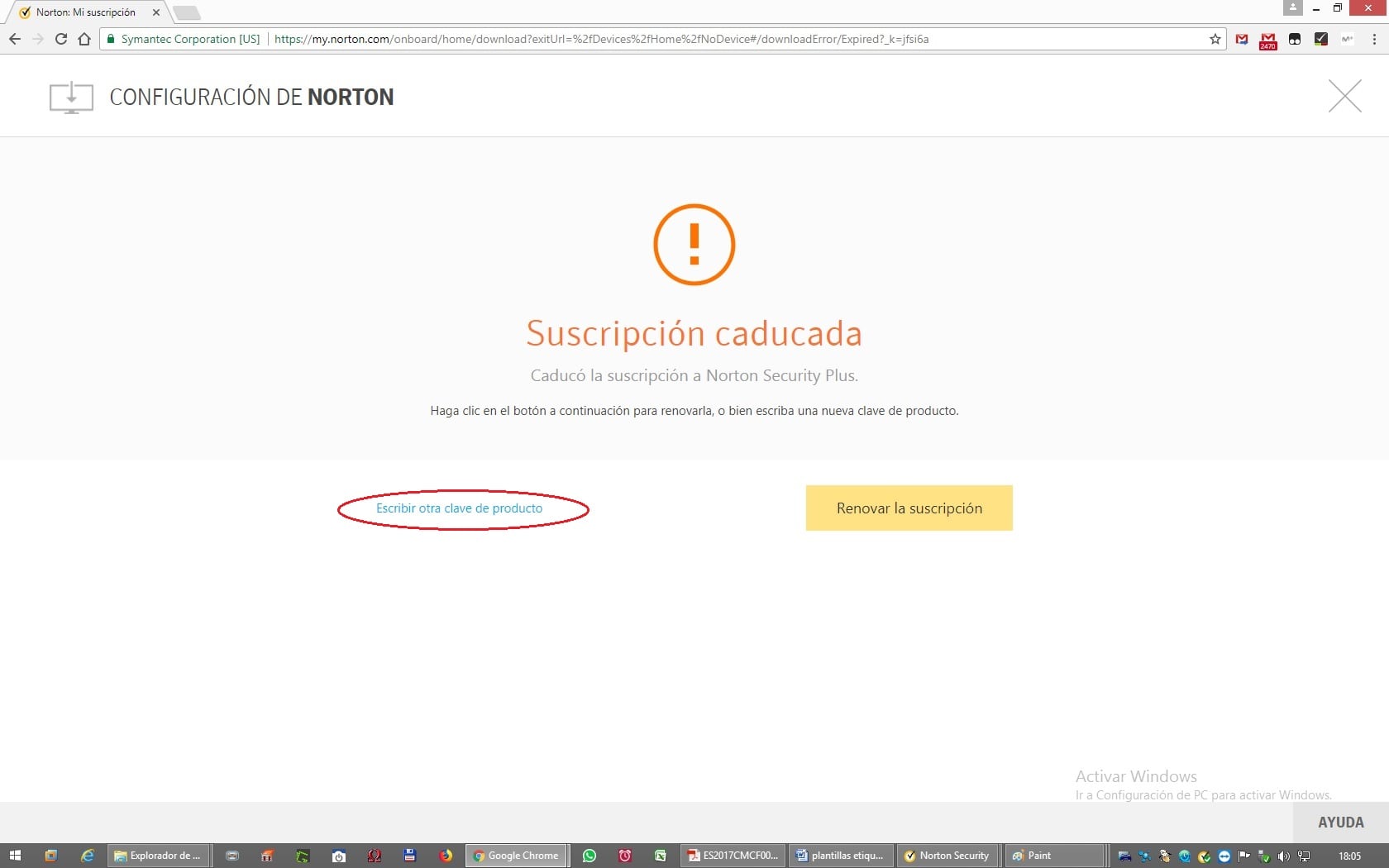
Task: Switch to plantillas etiqu... Word document
Action: tap(841, 856)
